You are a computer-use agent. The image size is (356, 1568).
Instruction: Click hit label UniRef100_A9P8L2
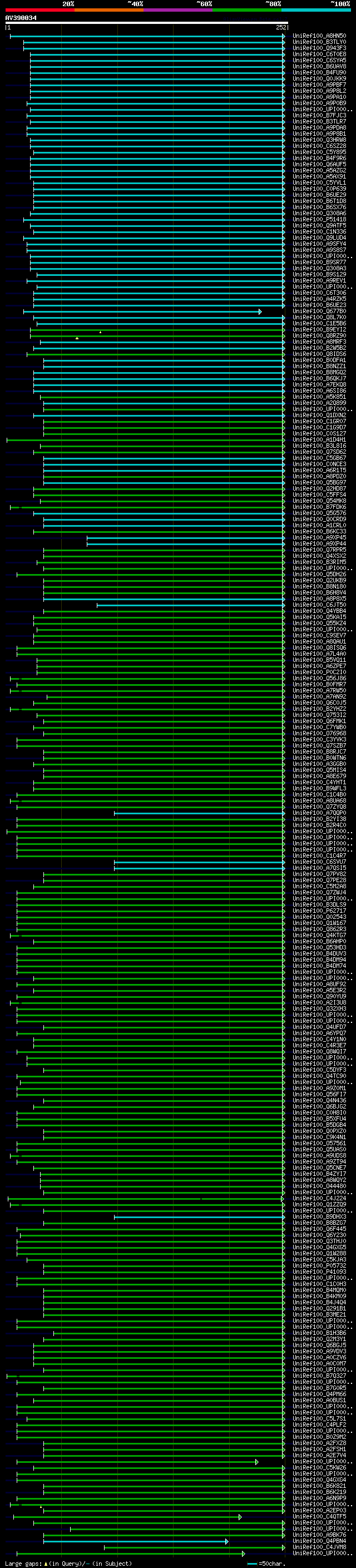[319, 91]
